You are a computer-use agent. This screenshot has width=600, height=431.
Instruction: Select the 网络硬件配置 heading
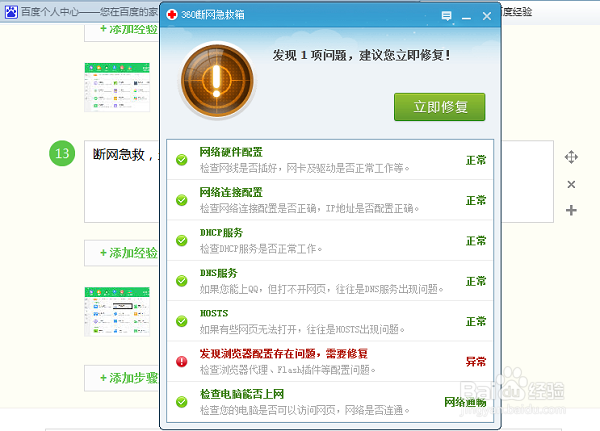[231, 152]
